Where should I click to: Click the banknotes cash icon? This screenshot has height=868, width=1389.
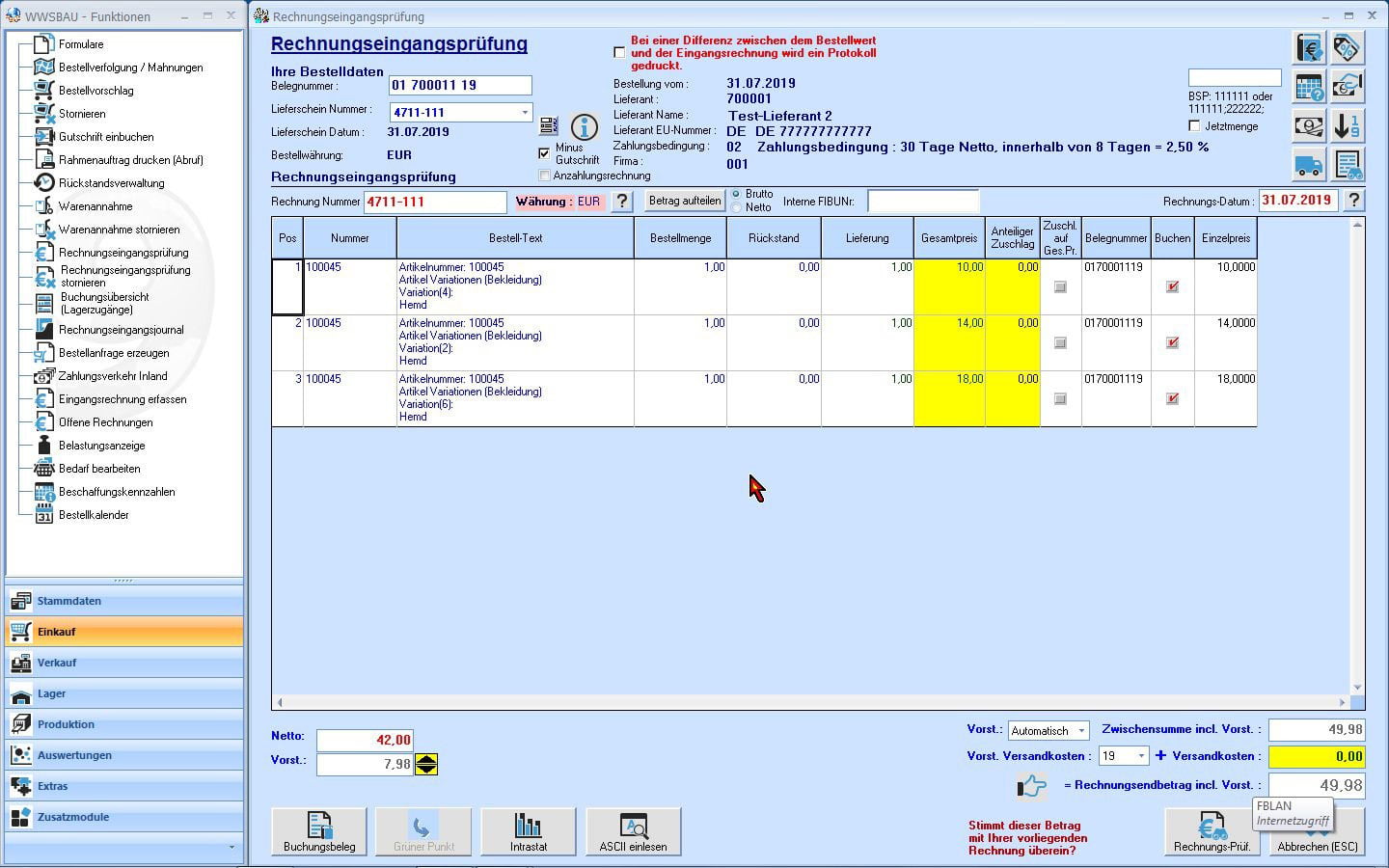click(x=1309, y=126)
